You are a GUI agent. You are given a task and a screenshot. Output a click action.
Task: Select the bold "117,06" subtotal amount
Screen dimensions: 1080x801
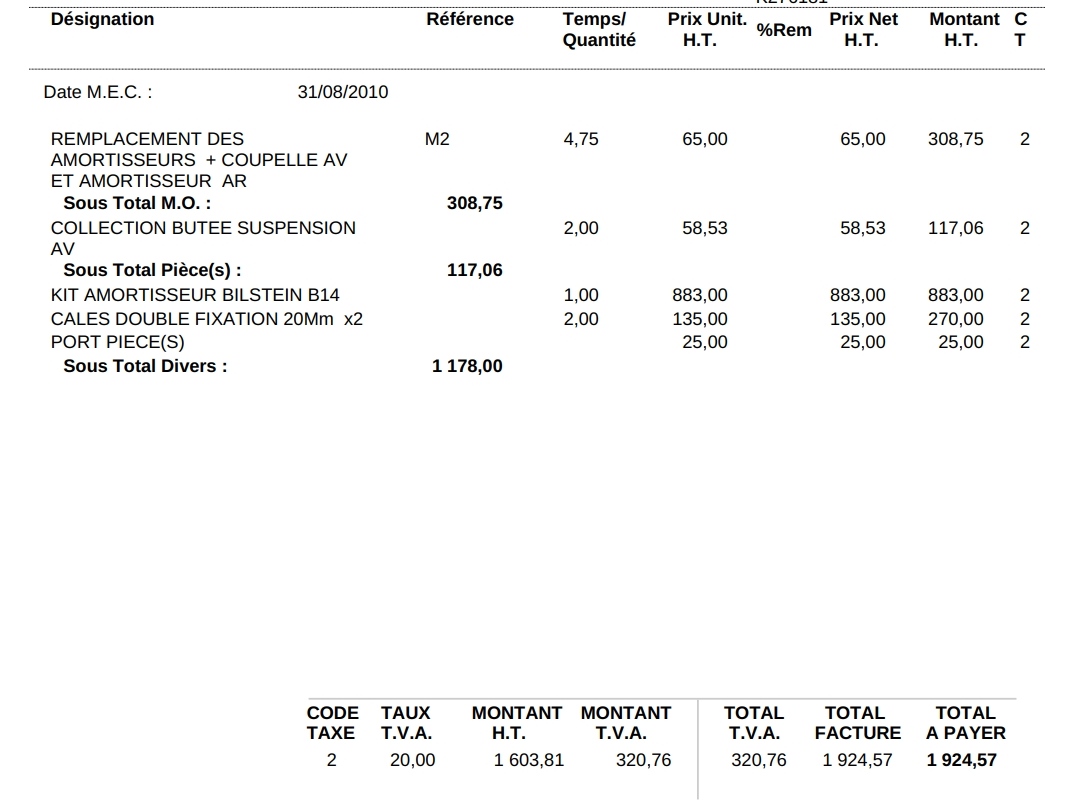click(475, 270)
